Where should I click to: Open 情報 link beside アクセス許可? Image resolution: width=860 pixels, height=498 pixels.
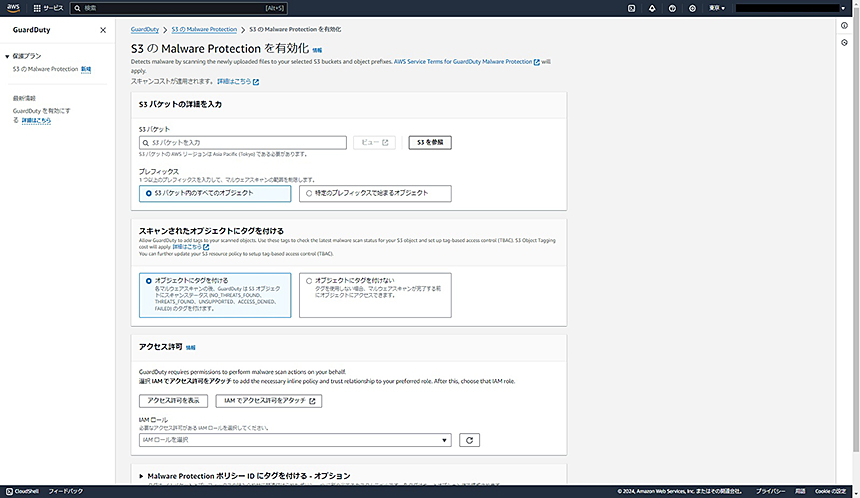point(190,348)
